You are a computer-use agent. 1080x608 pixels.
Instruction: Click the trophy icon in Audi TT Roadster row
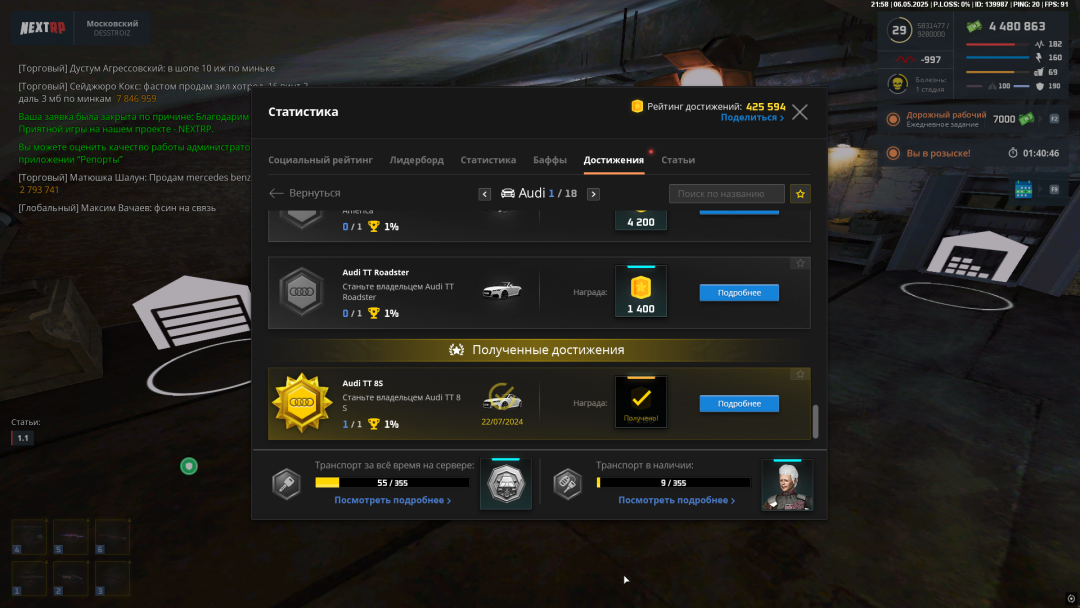[x=373, y=313]
